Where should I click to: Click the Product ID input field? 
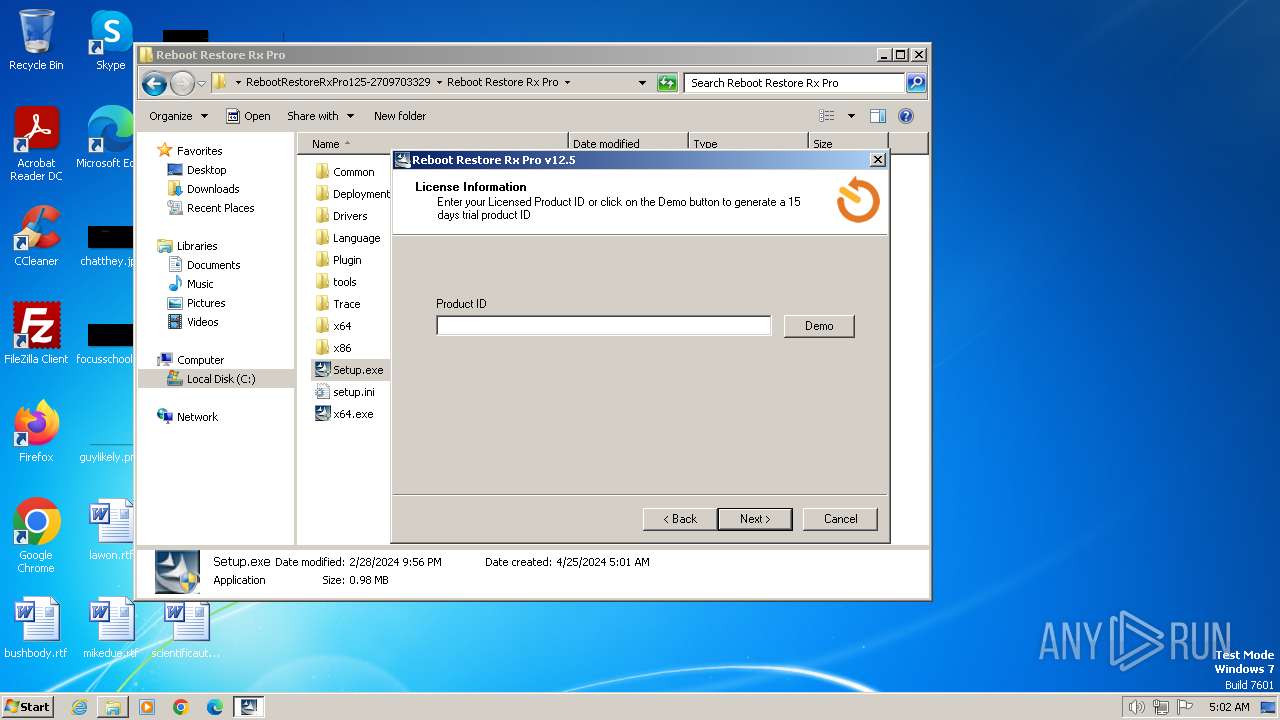tap(604, 325)
